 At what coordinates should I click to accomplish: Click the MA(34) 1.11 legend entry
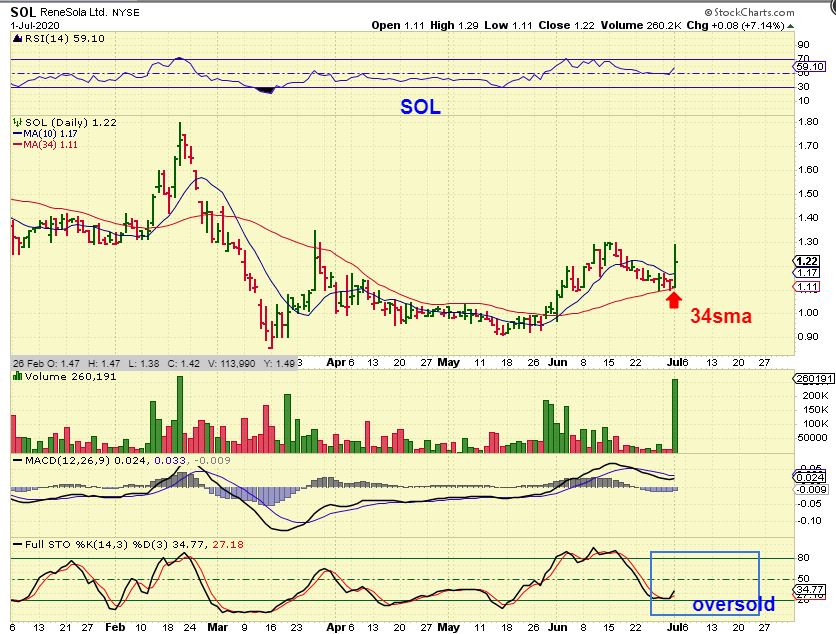pyautogui.click(x=45, y=145)
